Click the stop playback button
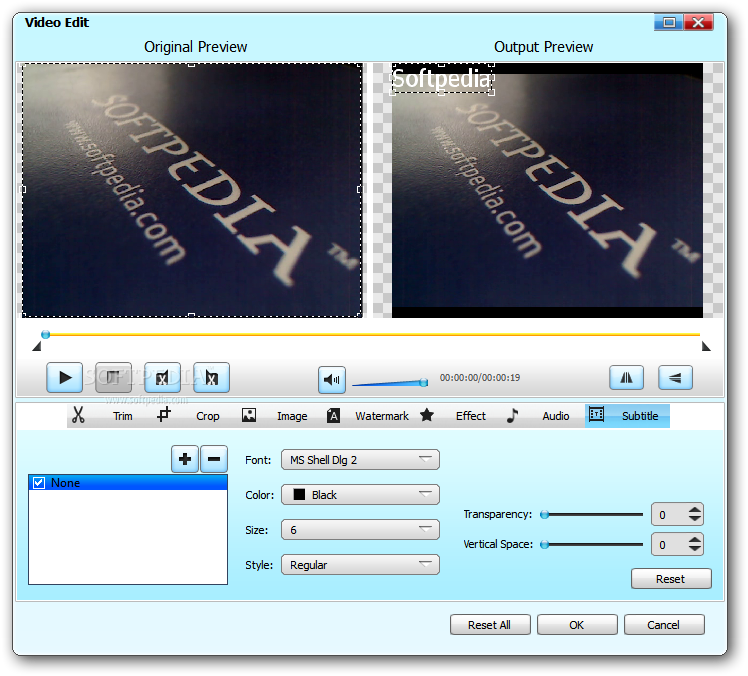 114,377
